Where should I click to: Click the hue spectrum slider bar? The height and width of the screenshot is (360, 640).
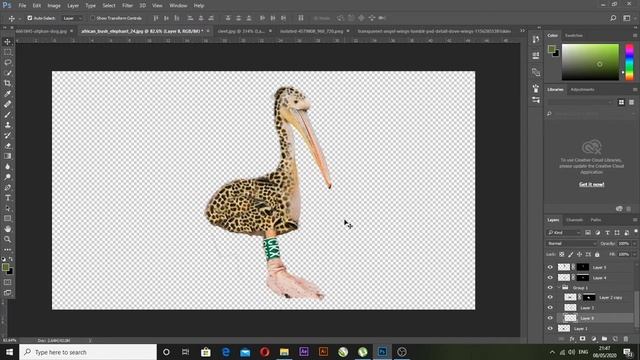[629, 62]
